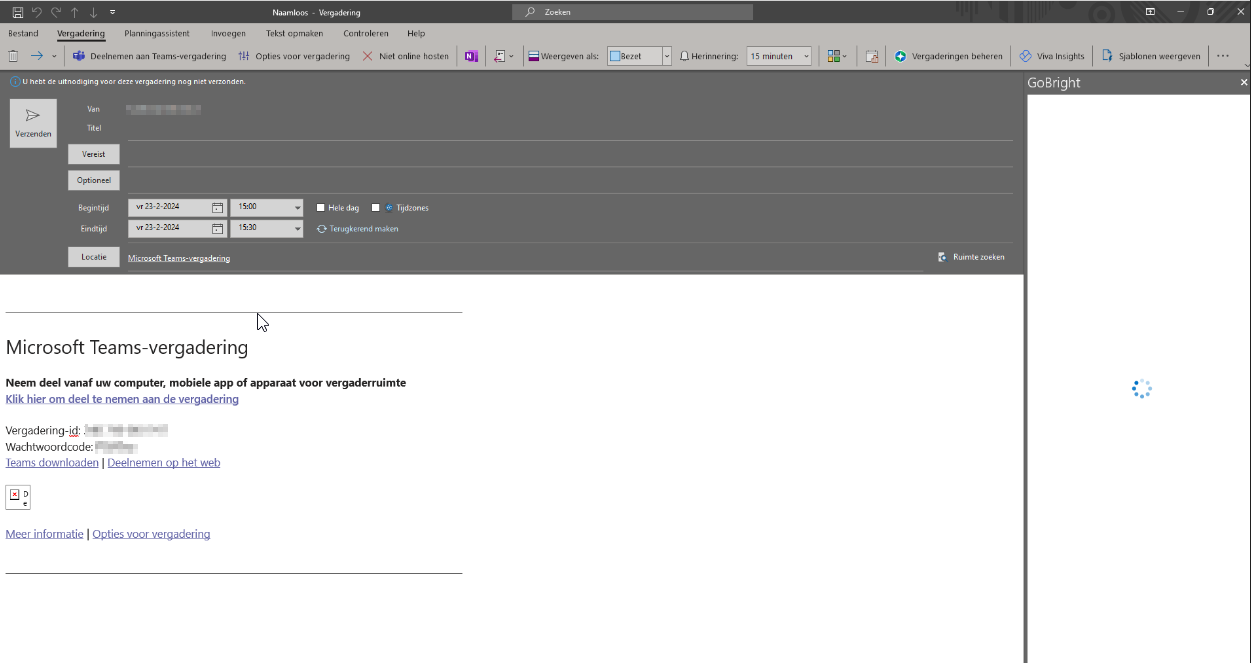Viewport: 1251px width, 663px height.
Task: Open the Invoegen tab
Action: [228, 33]
